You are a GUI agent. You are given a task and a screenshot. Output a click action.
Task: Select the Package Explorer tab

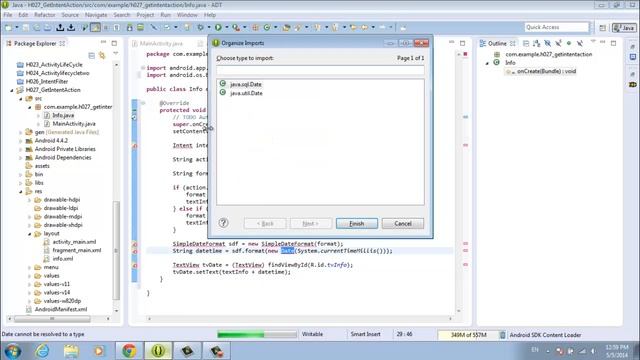[35, 43]
